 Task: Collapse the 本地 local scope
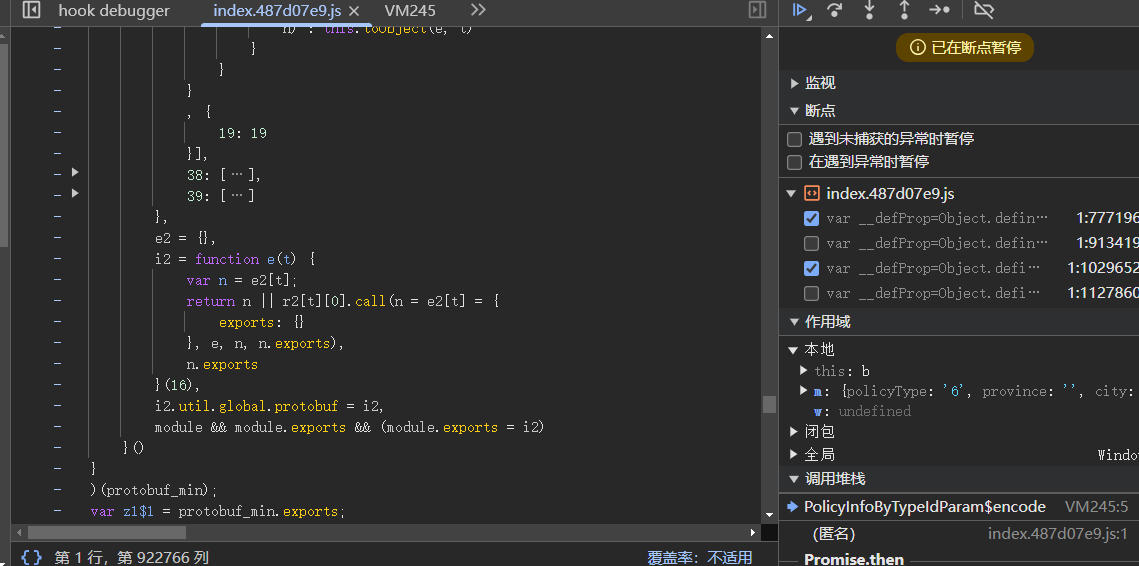[794, 349]
